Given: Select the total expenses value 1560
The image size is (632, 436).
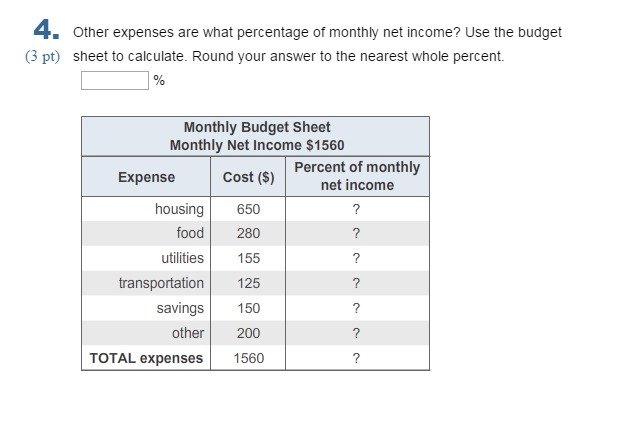Looking at the screenshot, I should (249, 358).
